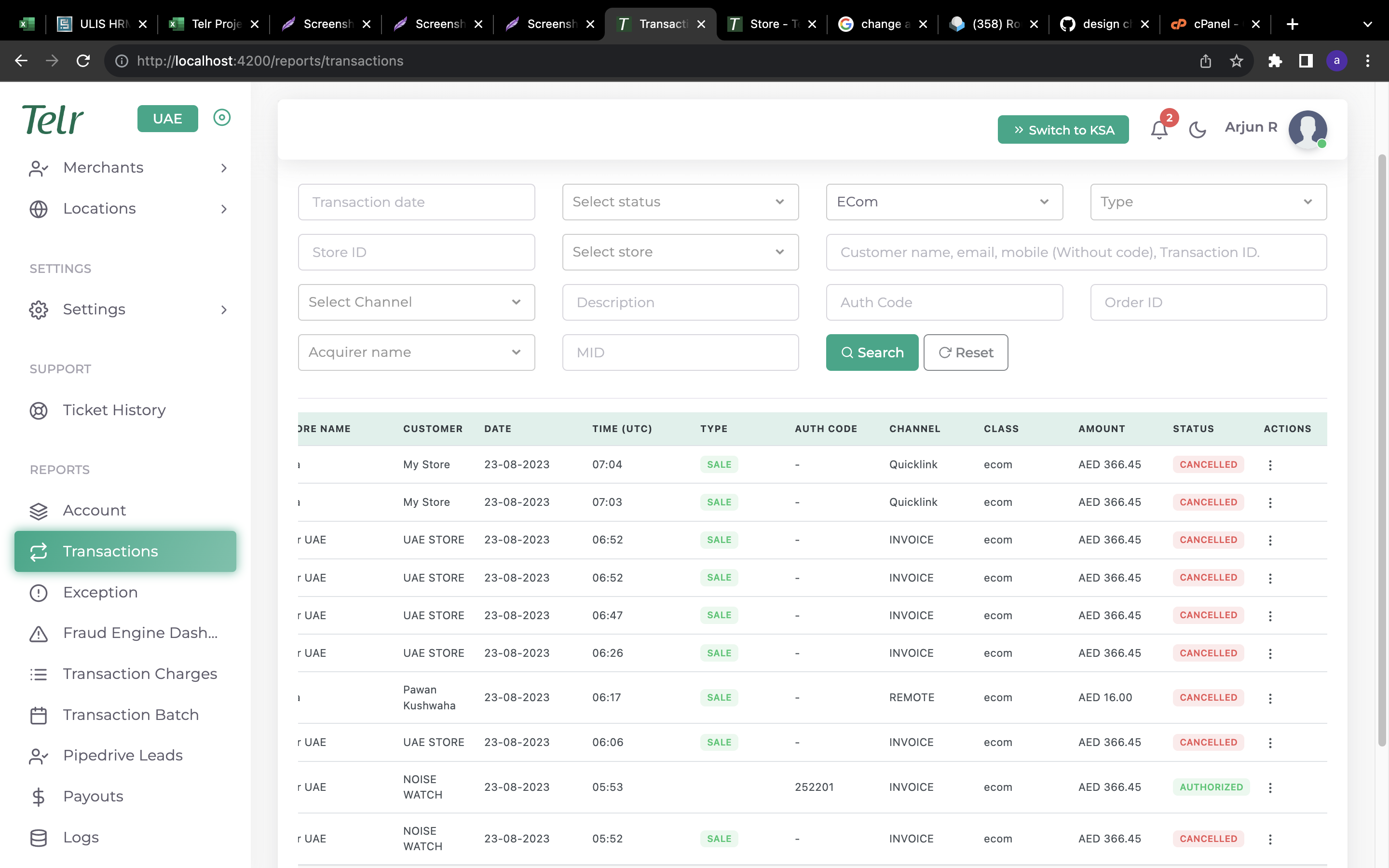Screen dimensions: 1389x868
Task: Click the customer name search field
Action: point(1076,252)
